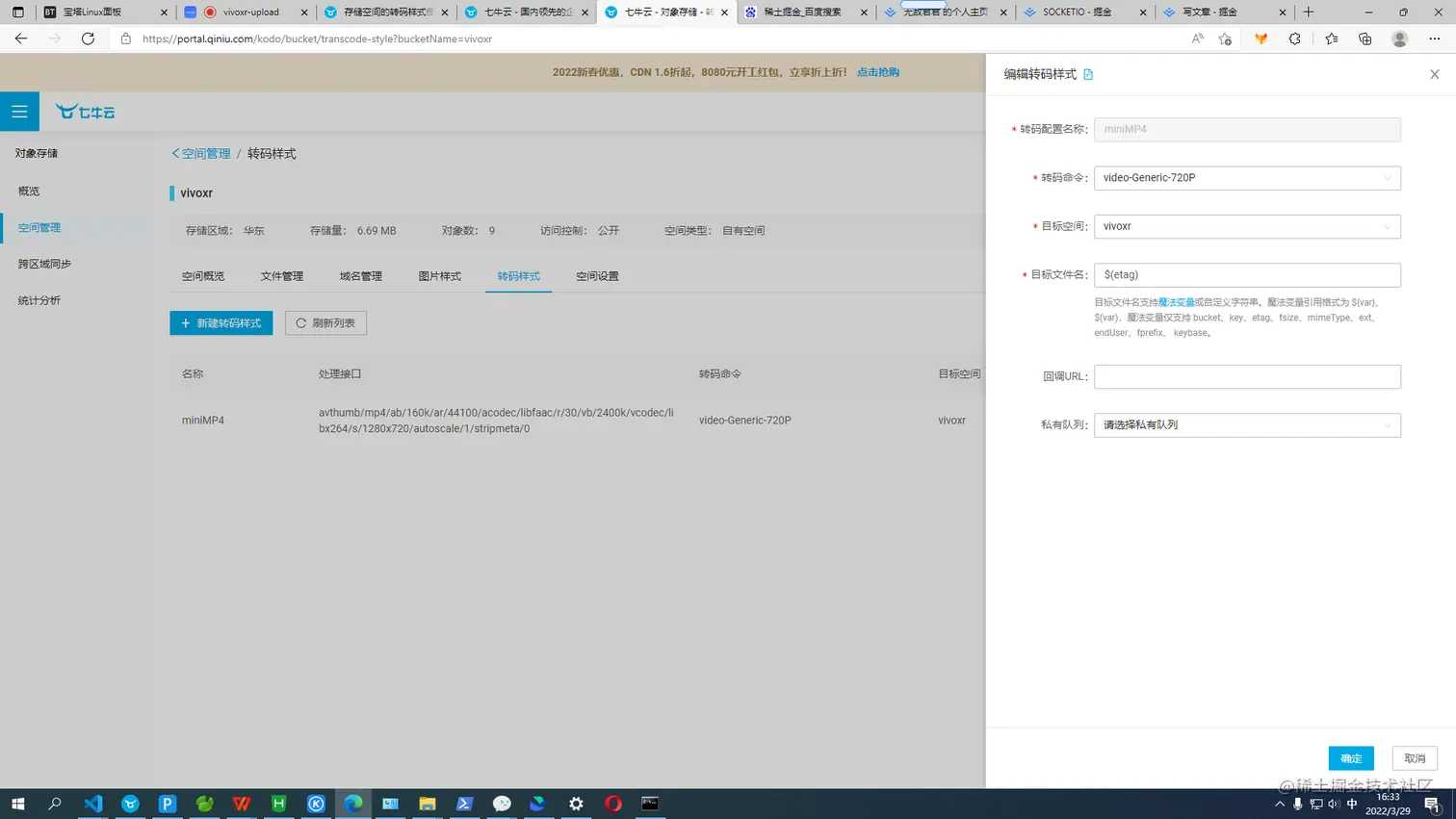Open the browser extensions puzzle icon

(1295, 38)
